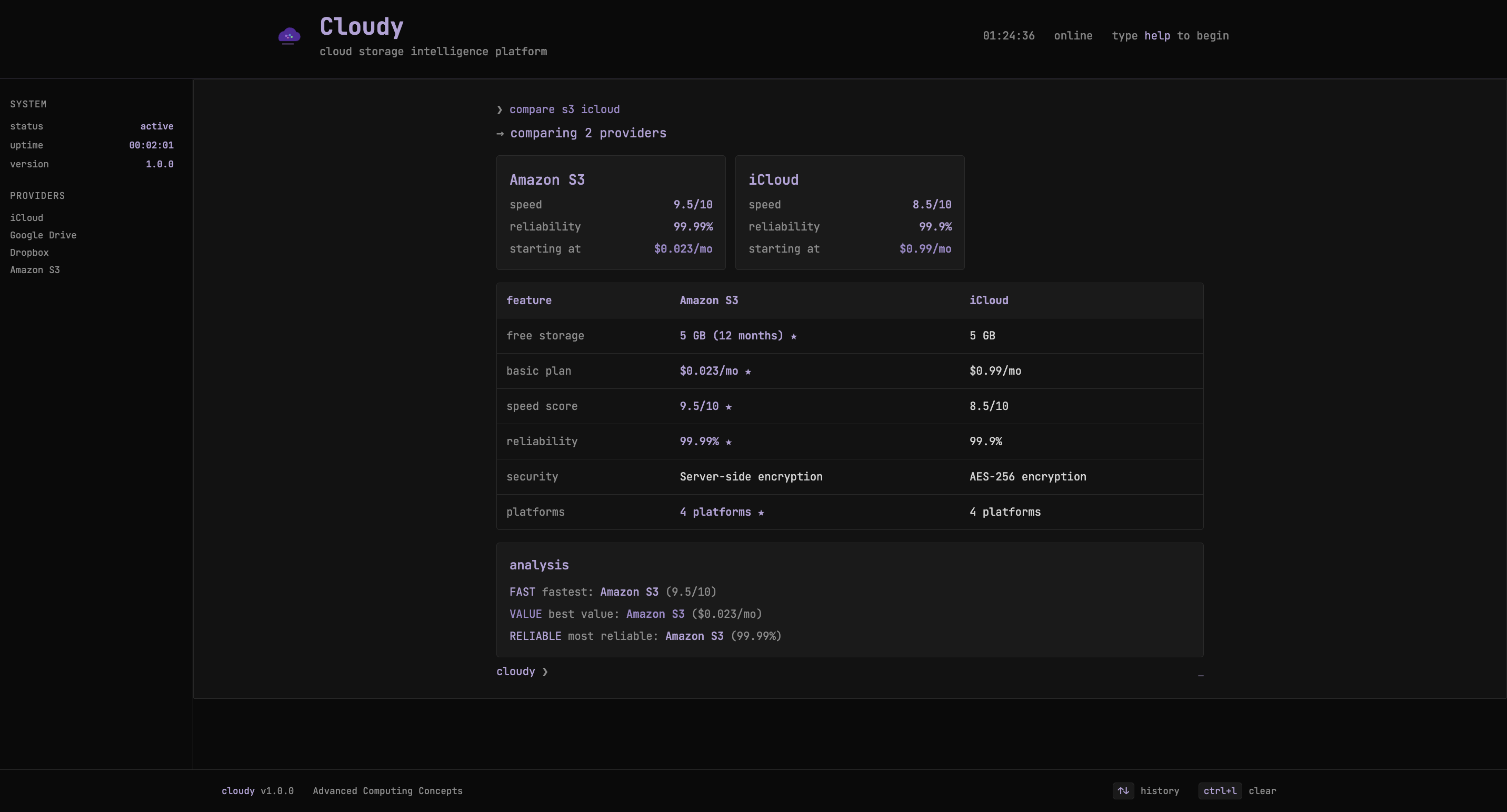The width and height of the screenshot is (1507, 812).
Task: Click the iCloud summary card
Action: pos(850,213)
